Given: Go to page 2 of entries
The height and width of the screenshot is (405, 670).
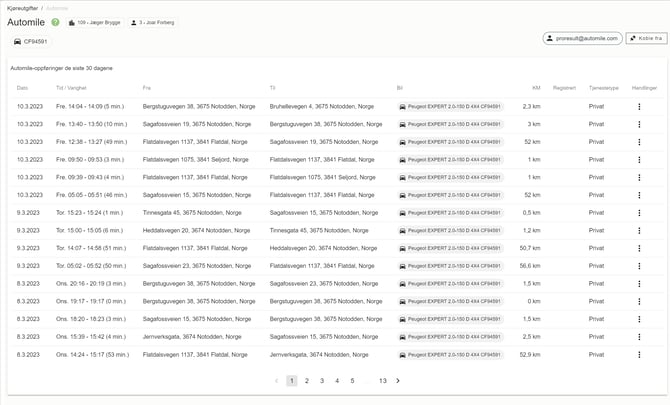Looking at the screenshot, I should coord(307,381).
